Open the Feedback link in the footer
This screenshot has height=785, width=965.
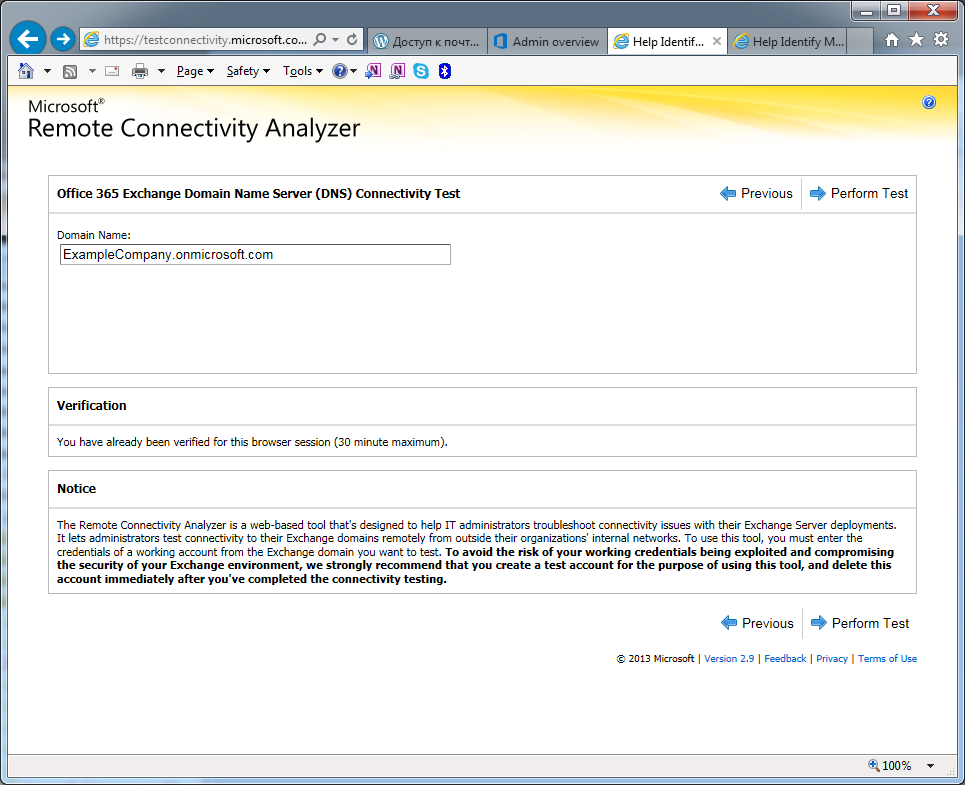(x=785, y=659)
